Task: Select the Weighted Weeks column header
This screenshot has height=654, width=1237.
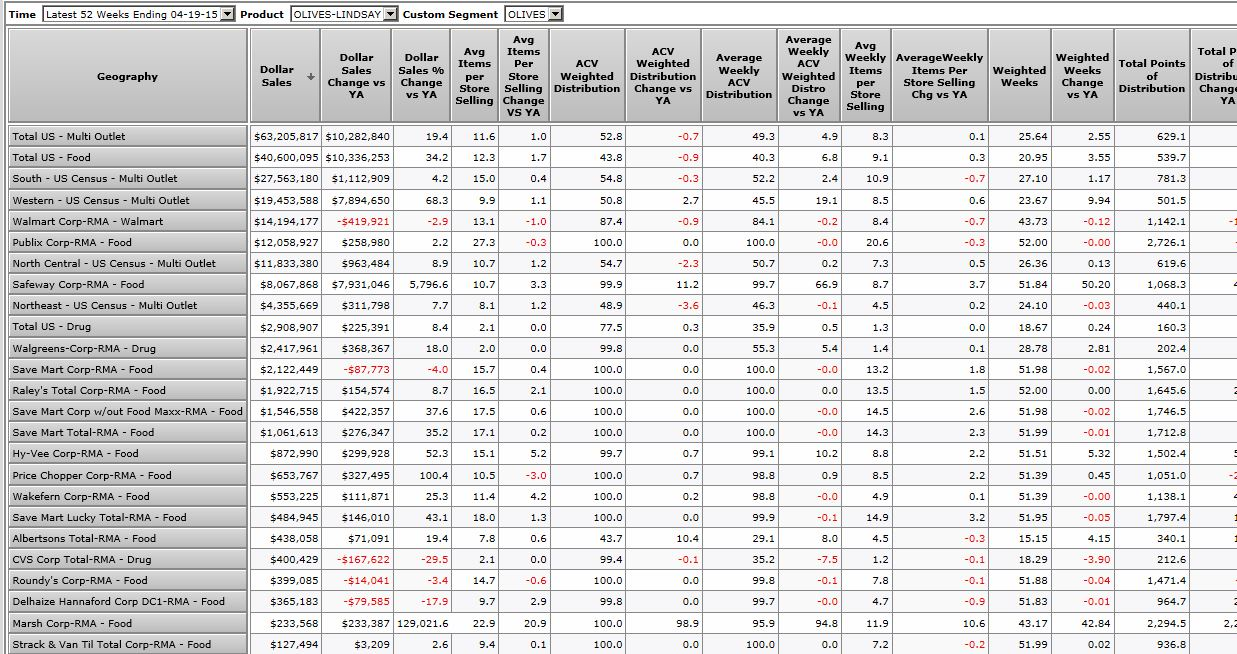Action: [1019, 77]
